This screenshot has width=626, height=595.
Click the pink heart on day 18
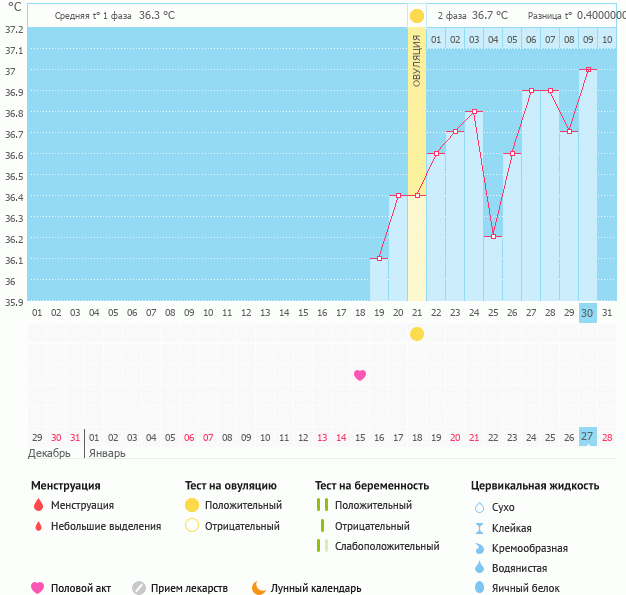point(360,375)
